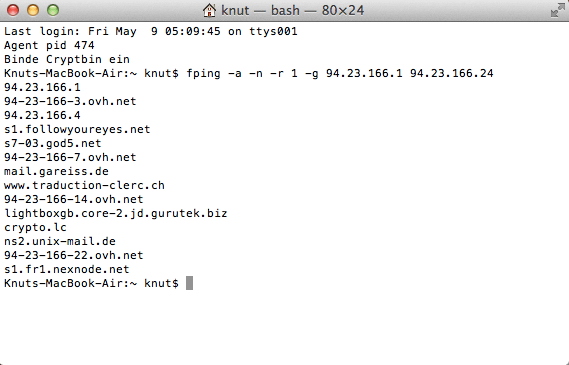
Task: Click output line 'mail.gareiss.de'
Action: 56,171
